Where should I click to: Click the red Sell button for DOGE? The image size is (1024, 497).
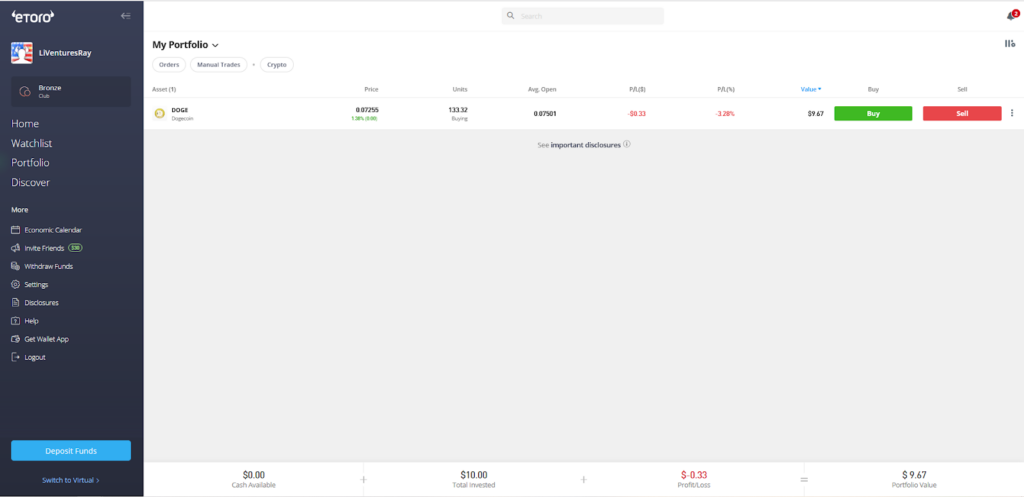(x=962, y=114)
